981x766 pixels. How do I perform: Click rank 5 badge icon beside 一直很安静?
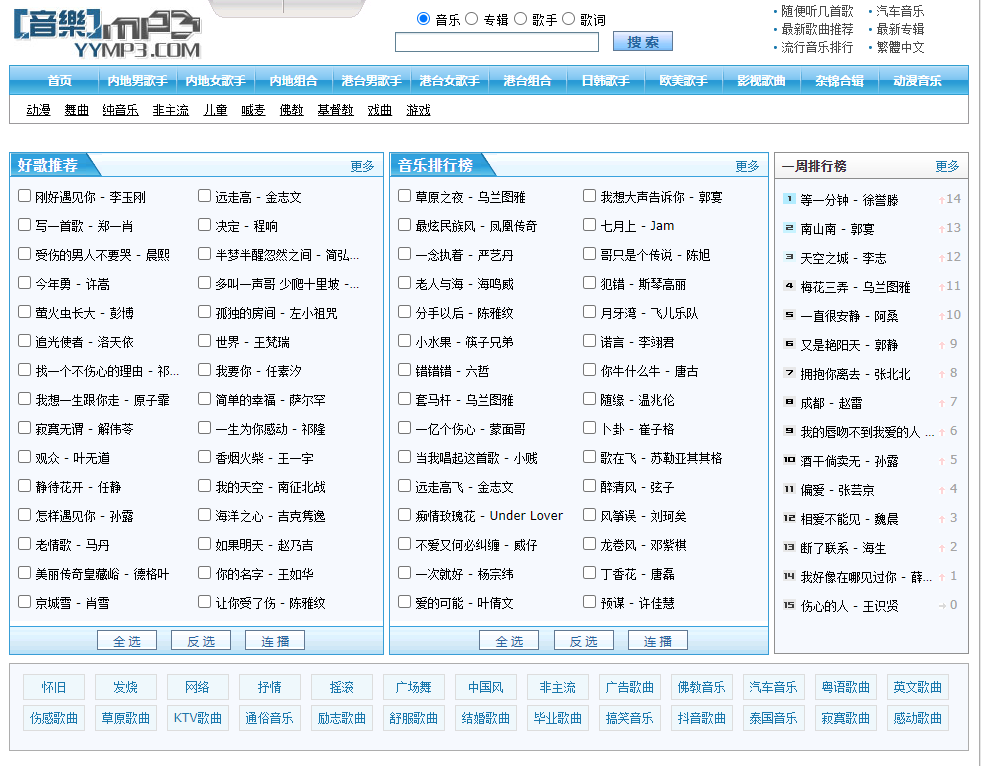click(789, 315)
